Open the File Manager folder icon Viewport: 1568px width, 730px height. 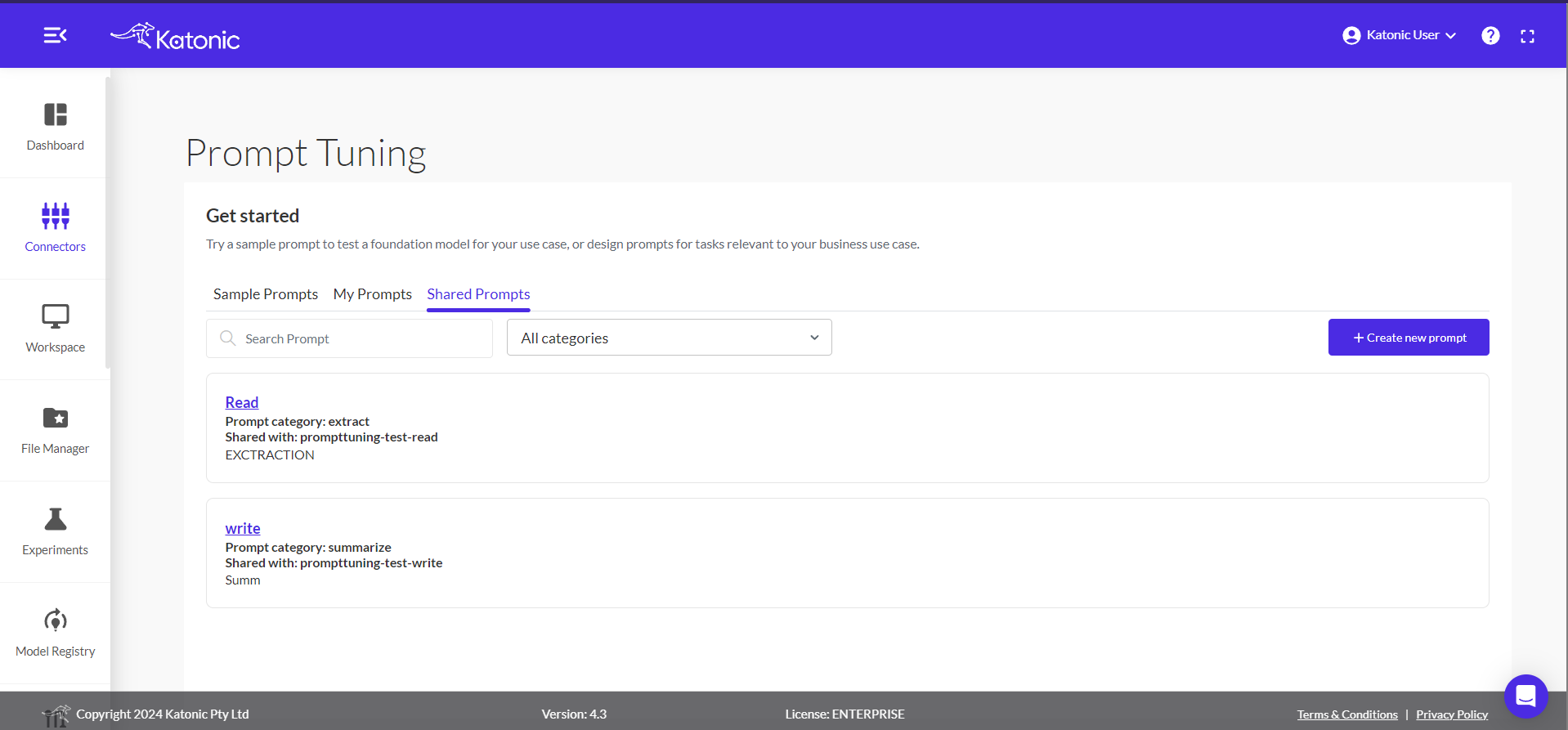(x=56, y=418)
